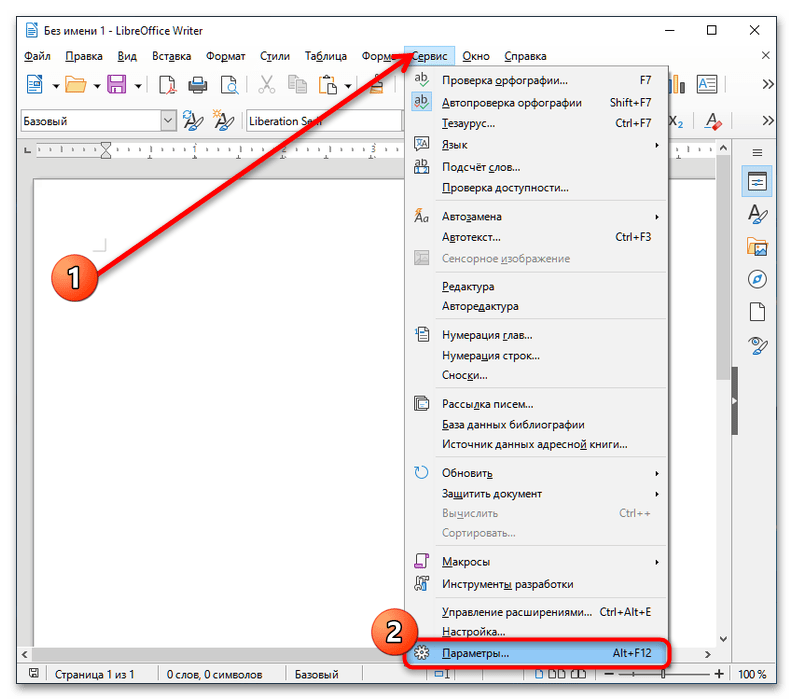Expand the paragraph style Базовый dropdown
The image size is (793, 700).
click(168, 121)
